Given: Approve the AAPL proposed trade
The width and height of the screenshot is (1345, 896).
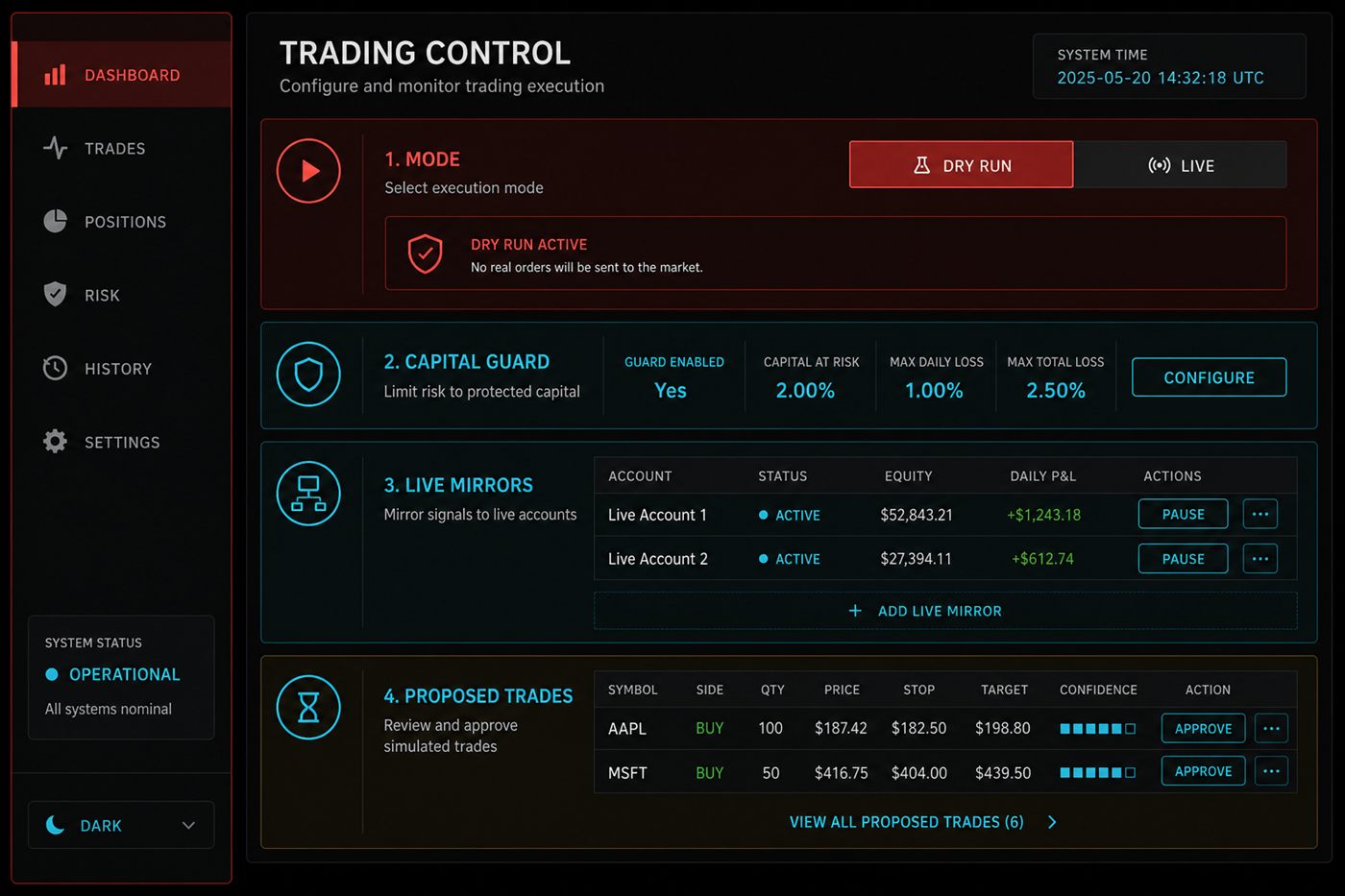Looking at the screenshot, I should 1203,728.
